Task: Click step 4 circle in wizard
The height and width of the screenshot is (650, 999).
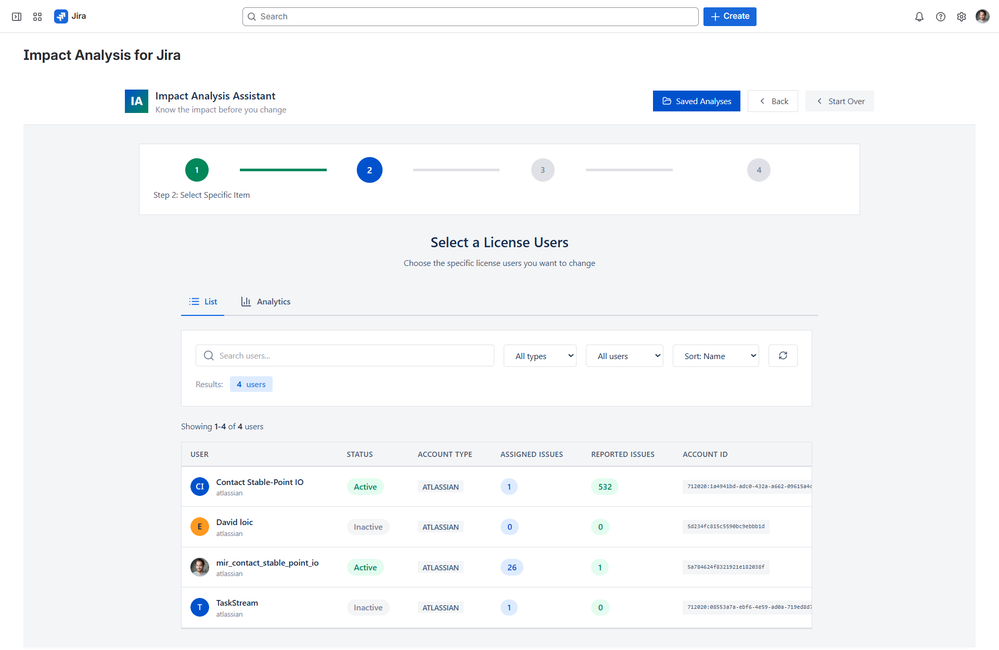Action: pos(759,170)
